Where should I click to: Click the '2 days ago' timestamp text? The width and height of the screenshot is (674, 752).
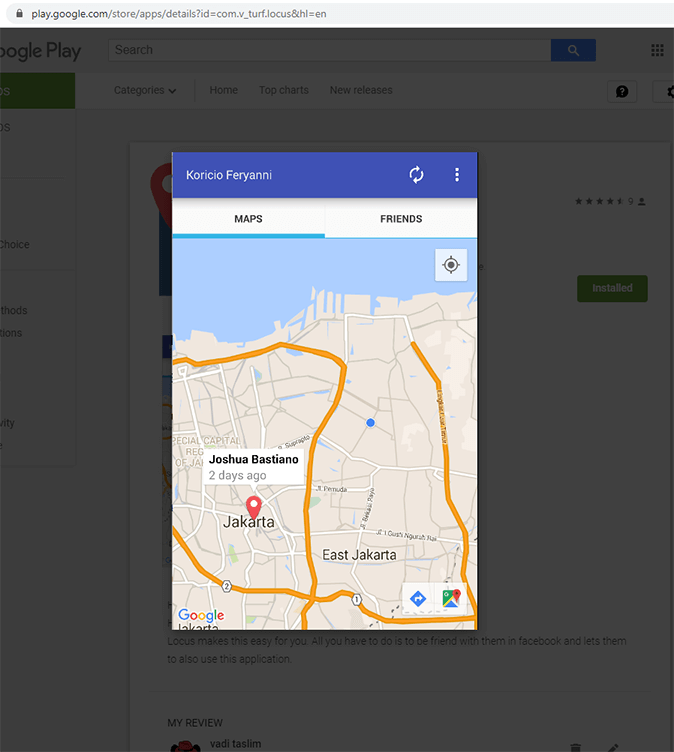click(x=237, y=475)
